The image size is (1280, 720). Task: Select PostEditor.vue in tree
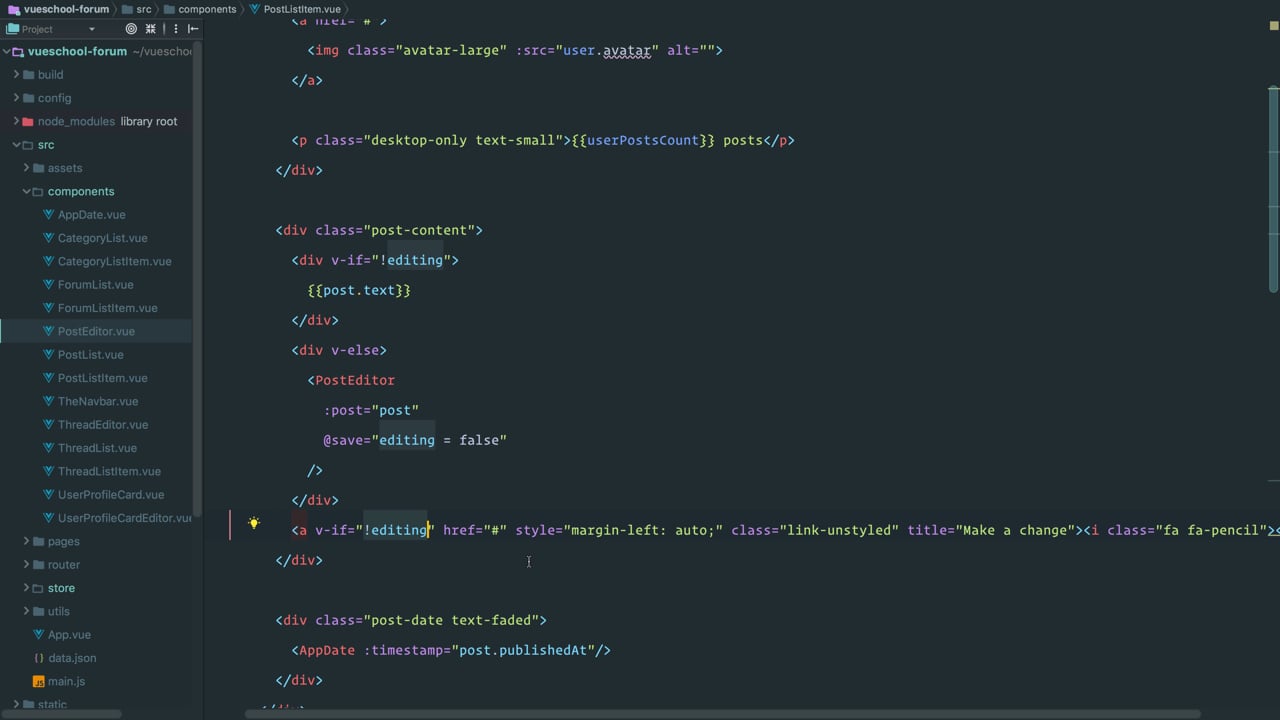pos(96,331)
